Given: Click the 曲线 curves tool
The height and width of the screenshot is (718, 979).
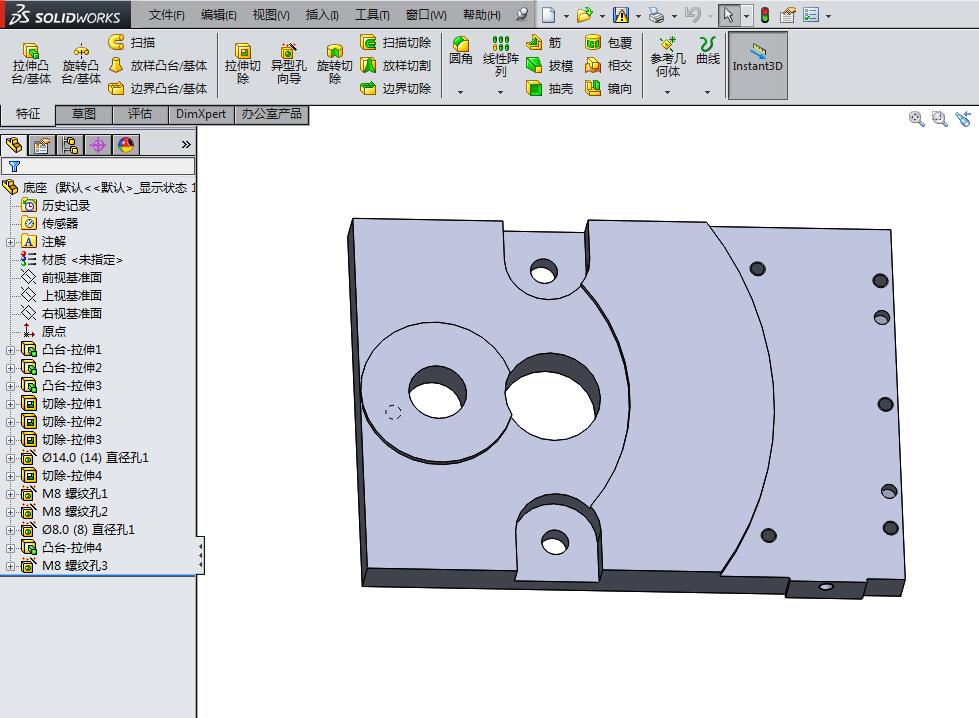Looking at the screenshot, I should tap(707, 50).
